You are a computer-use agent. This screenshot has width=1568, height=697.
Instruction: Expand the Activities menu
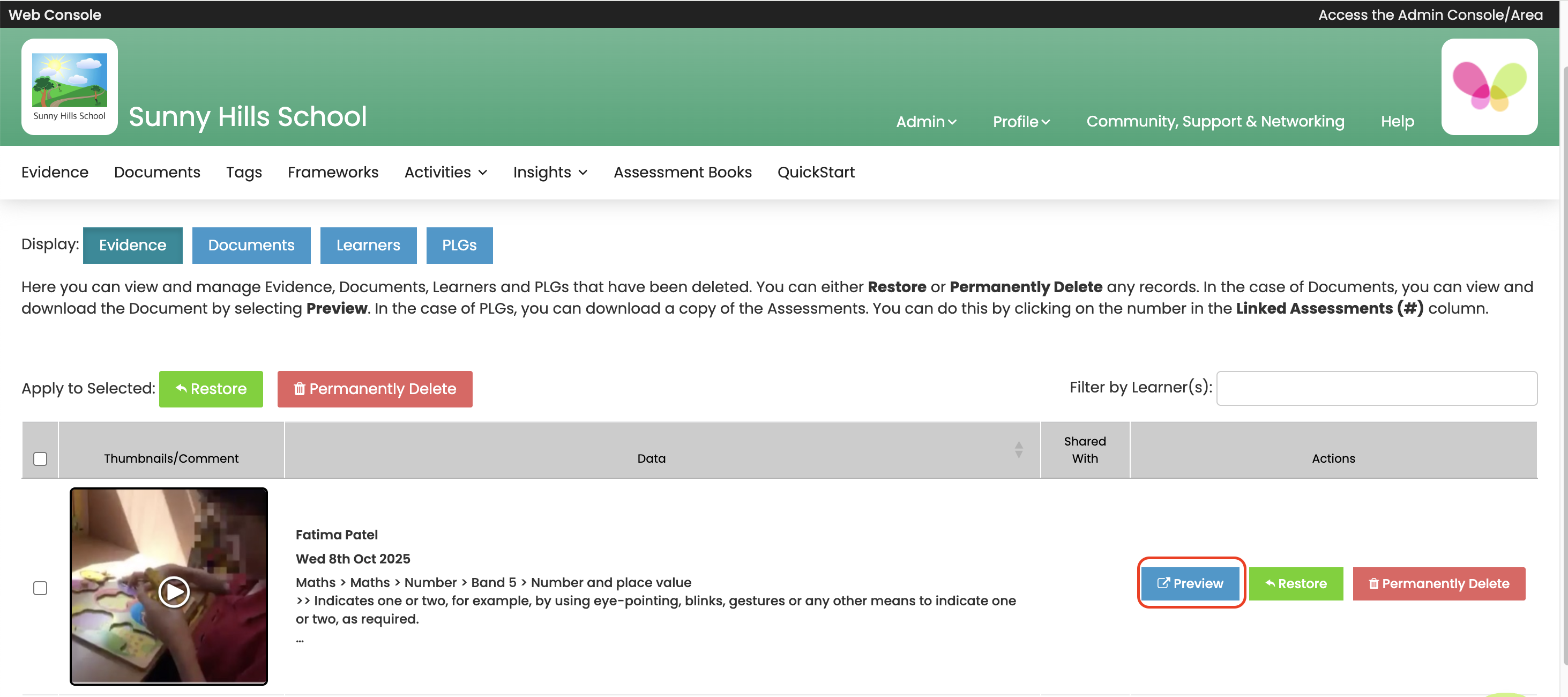(445, 173)
